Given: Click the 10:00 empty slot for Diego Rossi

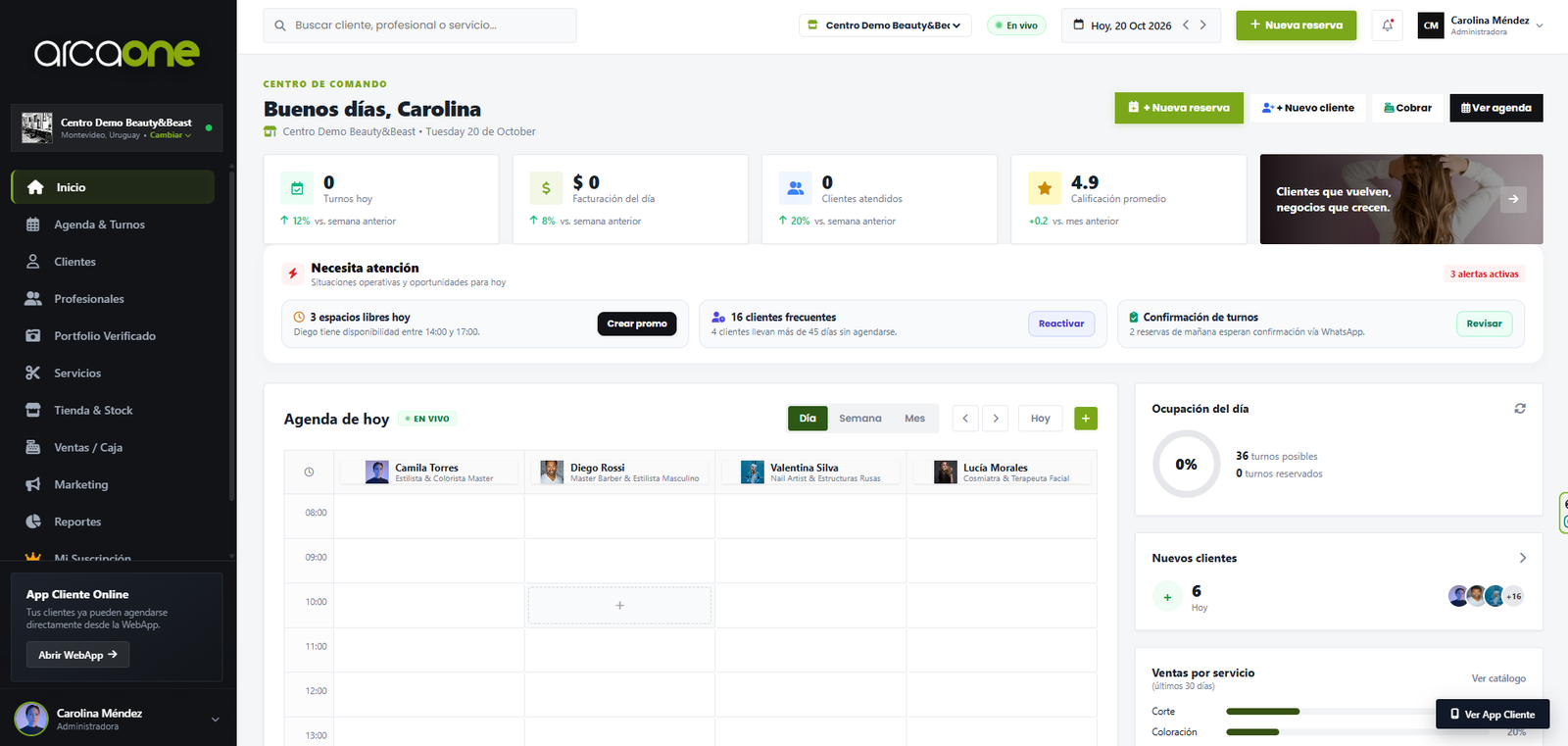Looking at the screenshot, I should click(x=619, y=606).
